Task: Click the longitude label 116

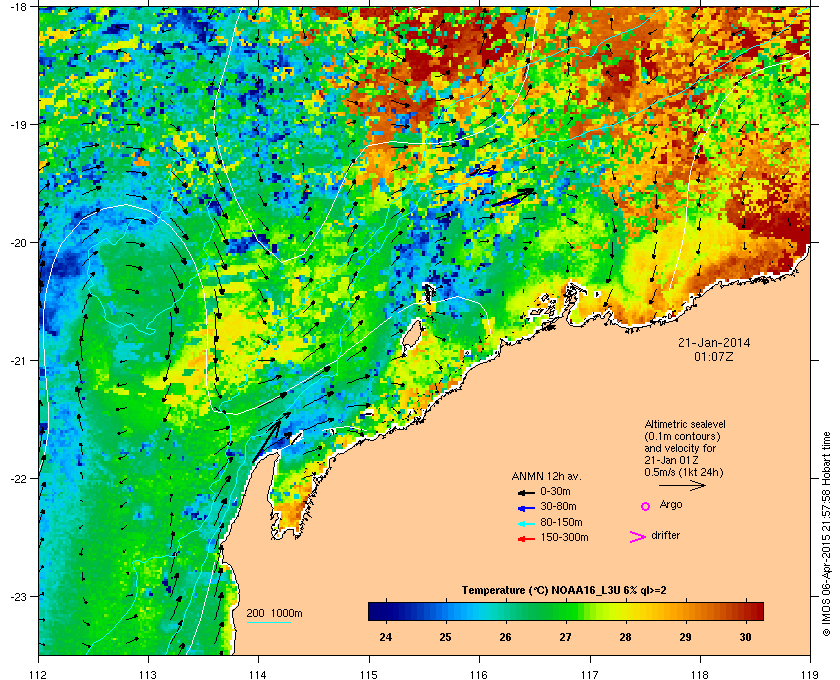Action: [x=479, y=674]
